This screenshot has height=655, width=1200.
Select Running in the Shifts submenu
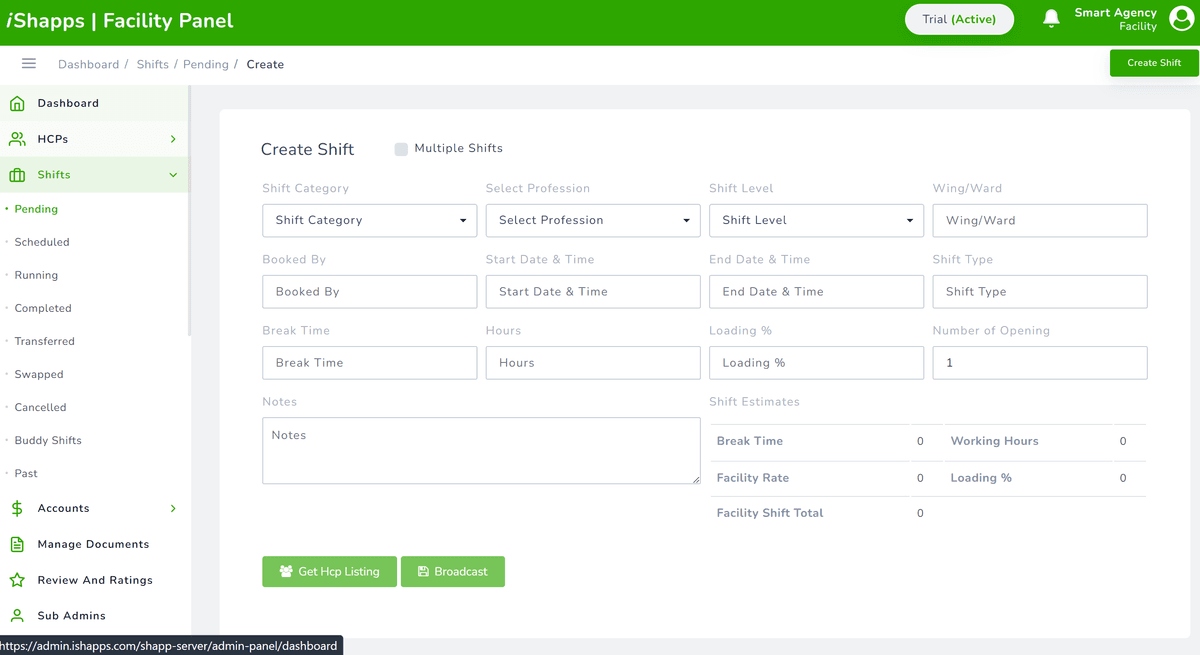click(x=36, y=275)
